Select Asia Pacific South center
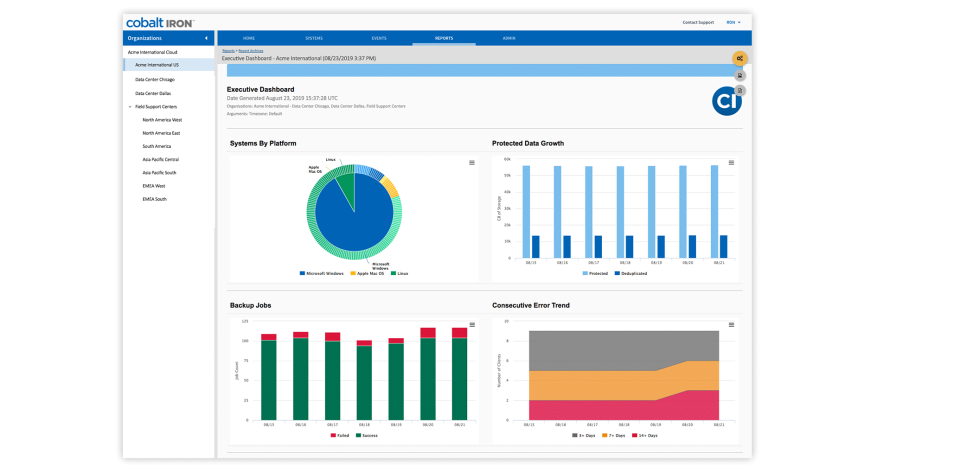 (x=159, y=173)
